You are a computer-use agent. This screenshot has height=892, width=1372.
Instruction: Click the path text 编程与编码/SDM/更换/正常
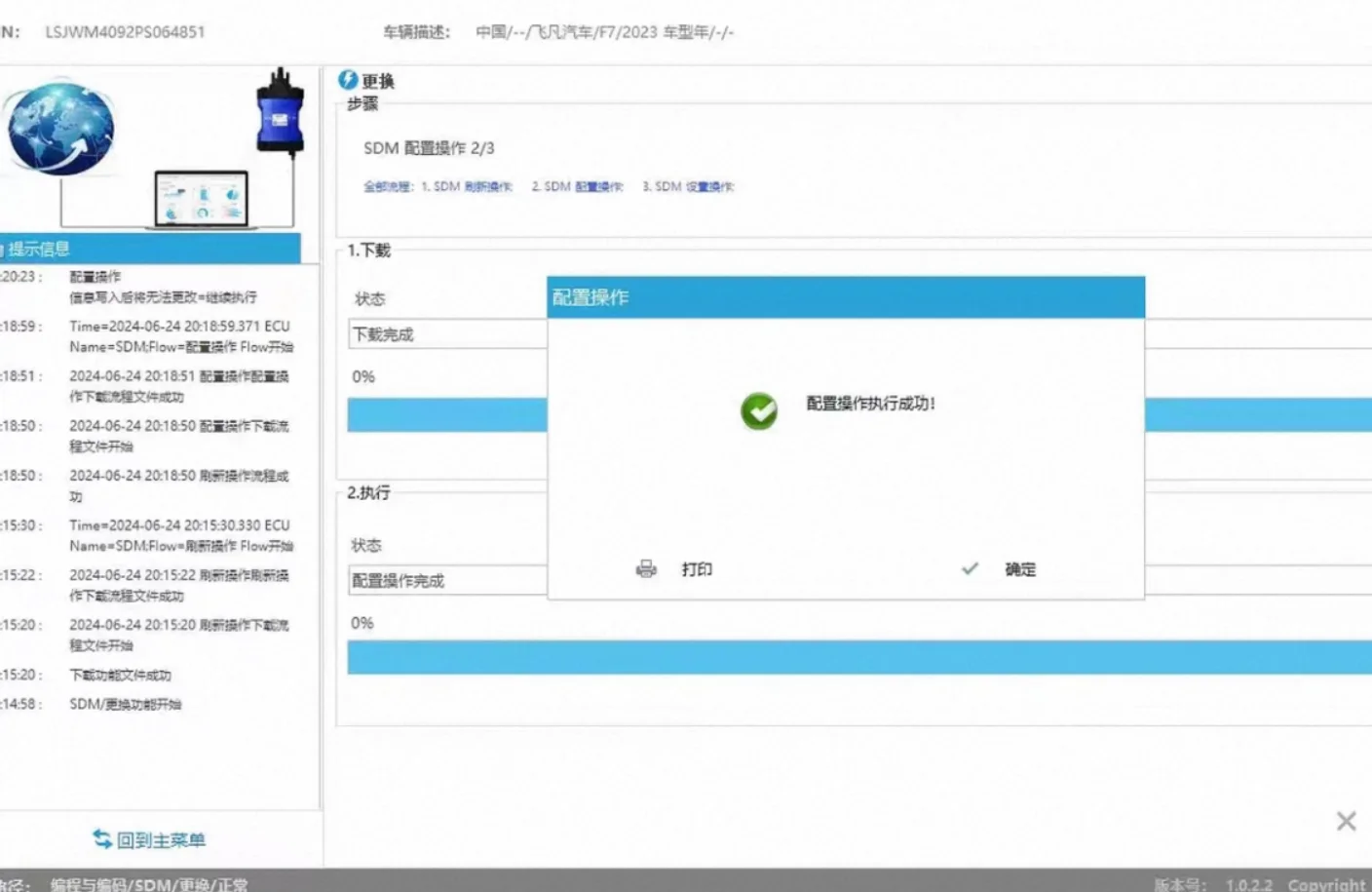(x=149, y=884)
